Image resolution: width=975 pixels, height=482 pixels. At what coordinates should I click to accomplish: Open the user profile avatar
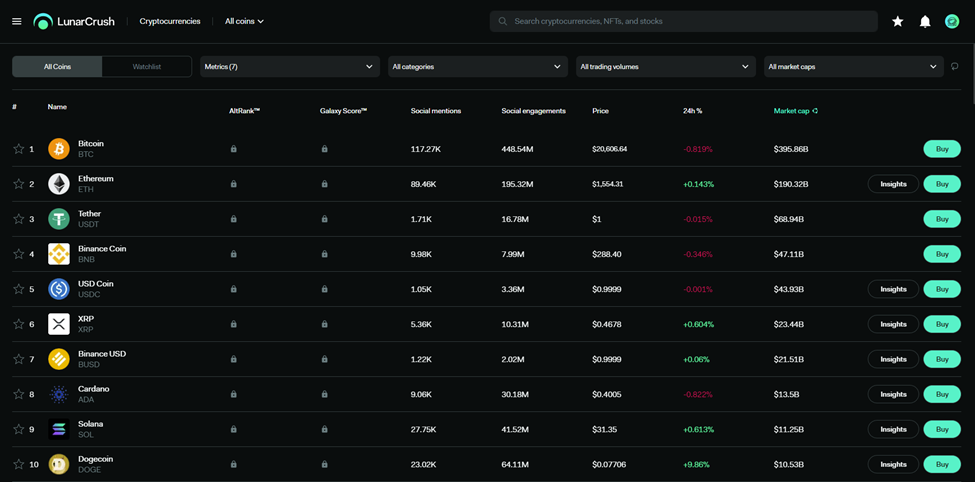pos(952,21)
